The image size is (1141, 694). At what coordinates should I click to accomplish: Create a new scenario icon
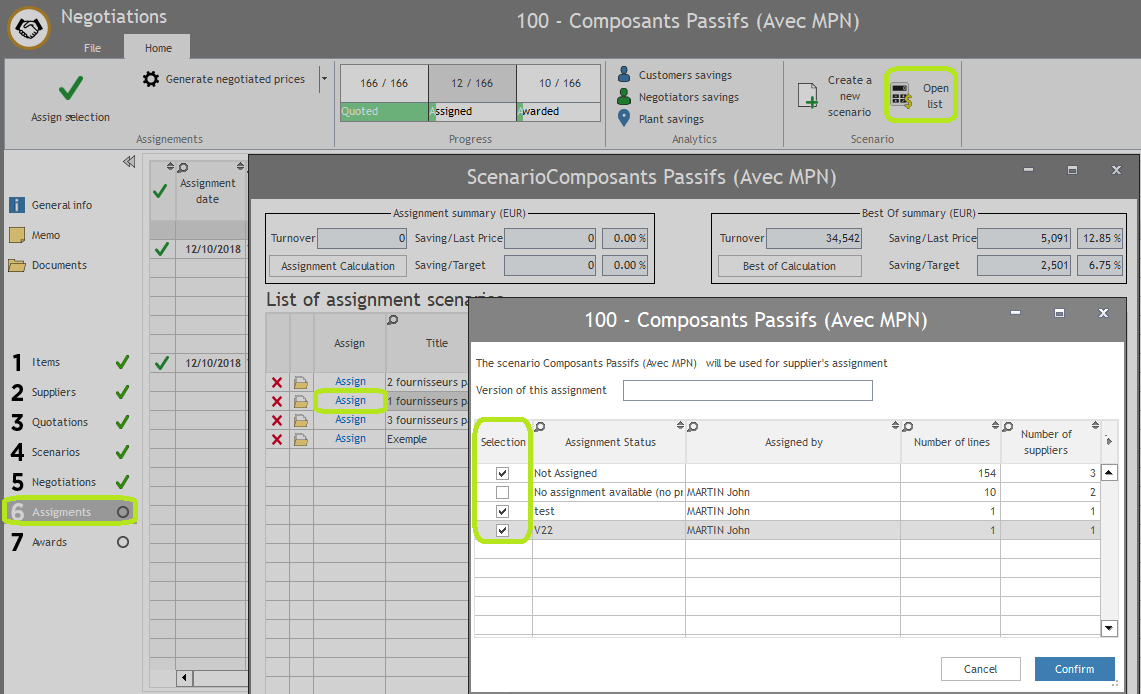pos(808,96)
